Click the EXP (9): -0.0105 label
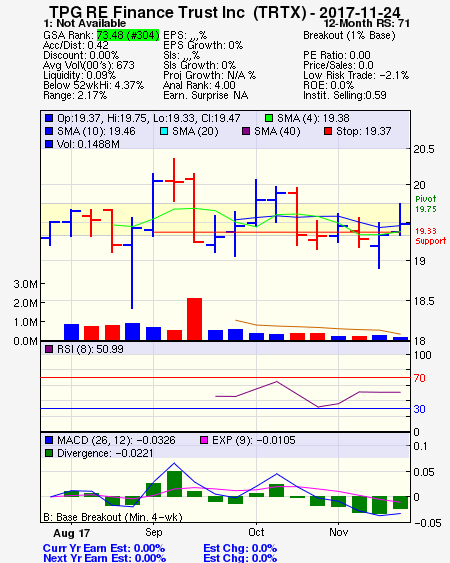Viewport: 450px width, 563px height. click(x=254, y=440)
